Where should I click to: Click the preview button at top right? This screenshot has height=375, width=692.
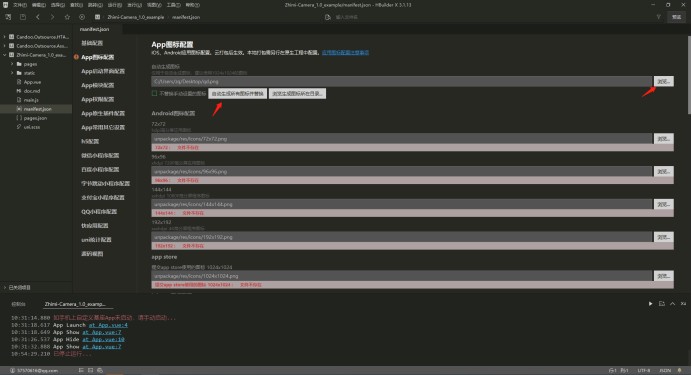click(x=677, y=17)
